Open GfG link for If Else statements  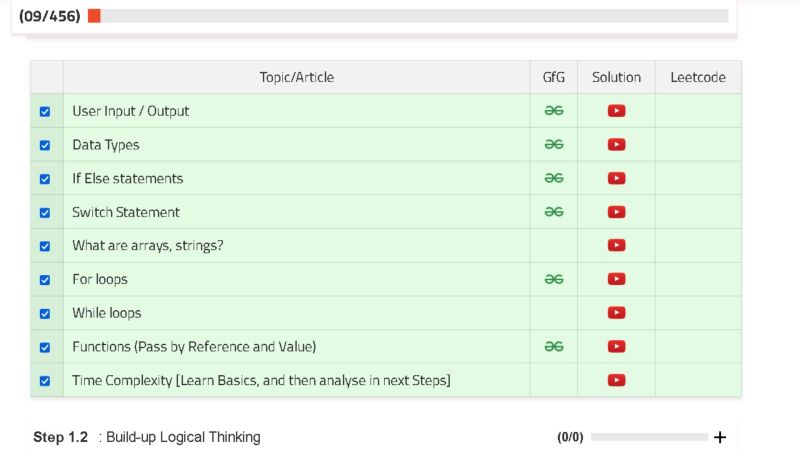tap(554, 178)
